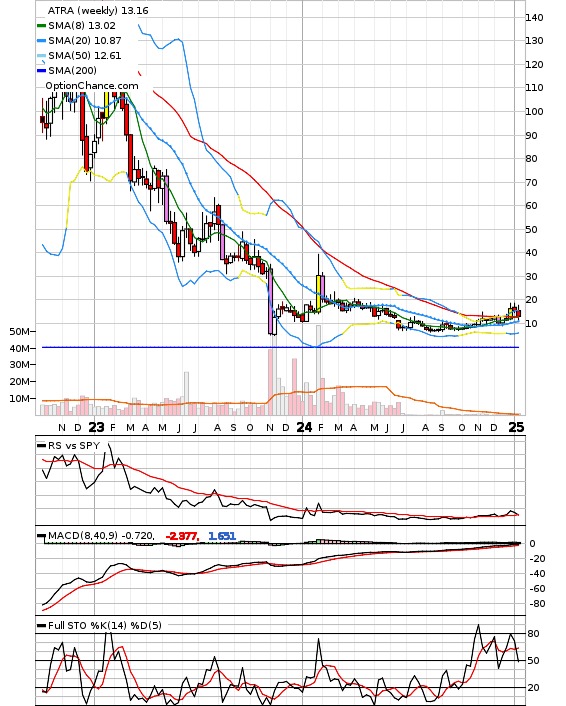Click the green SMA(8) legend swatch
This screenshot has width=566, height=706.
41,26
